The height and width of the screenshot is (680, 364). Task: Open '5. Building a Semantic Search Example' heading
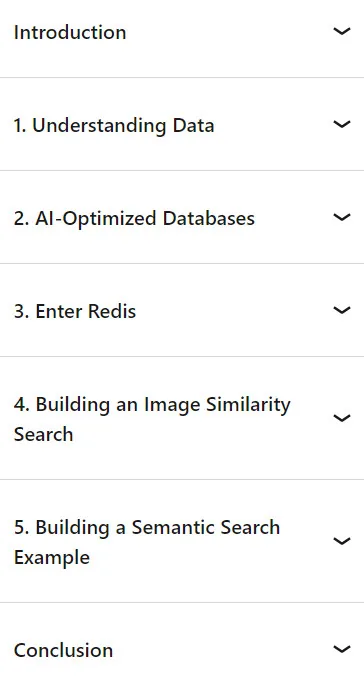(x=147, y=542)
